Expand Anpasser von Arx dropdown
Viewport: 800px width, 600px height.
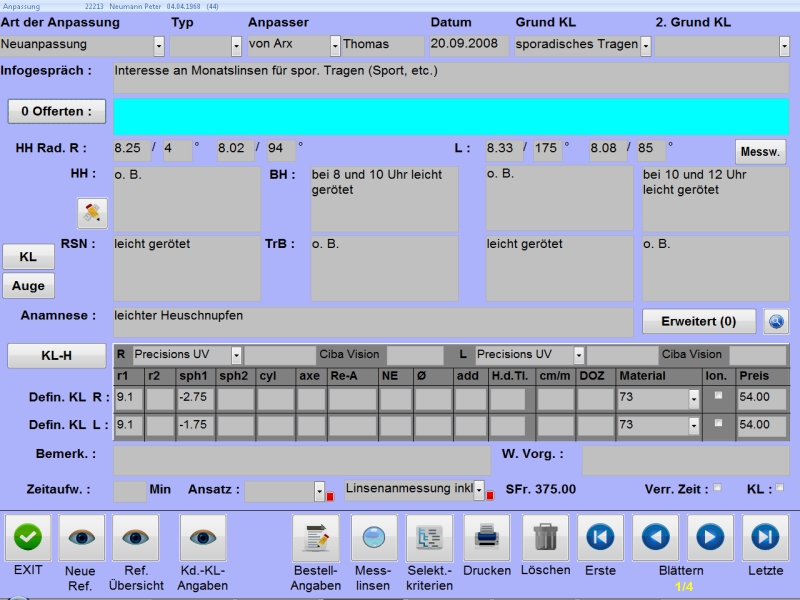point(335,46)
